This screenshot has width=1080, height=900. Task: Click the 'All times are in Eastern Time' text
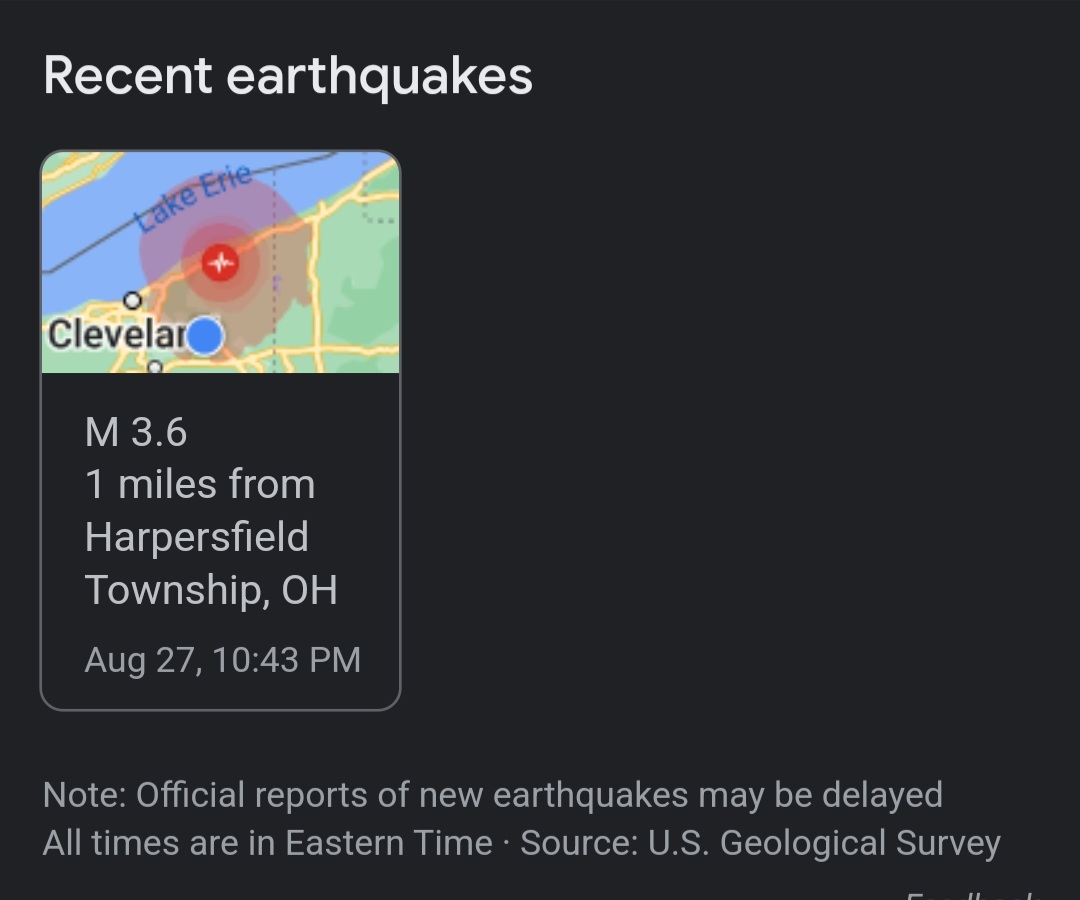pyautogui.click(x=268, y=844)
